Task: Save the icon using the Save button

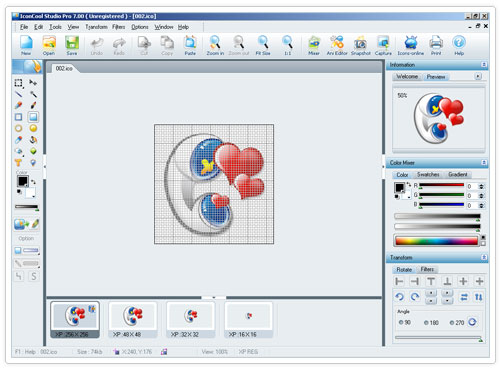Action: pyautogui.click(x=72, y=45)
